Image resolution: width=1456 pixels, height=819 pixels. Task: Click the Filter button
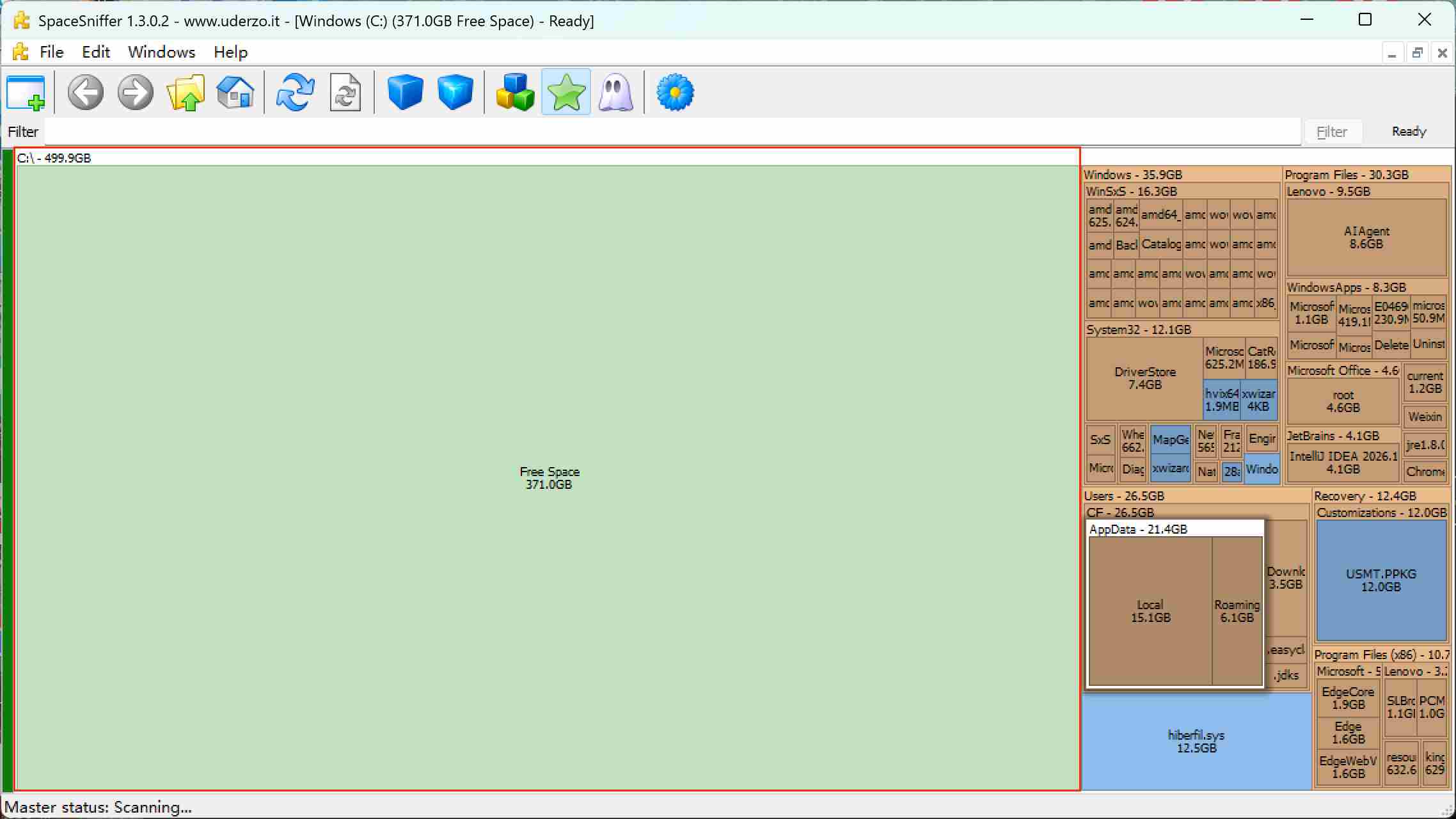pos(1333,132)
